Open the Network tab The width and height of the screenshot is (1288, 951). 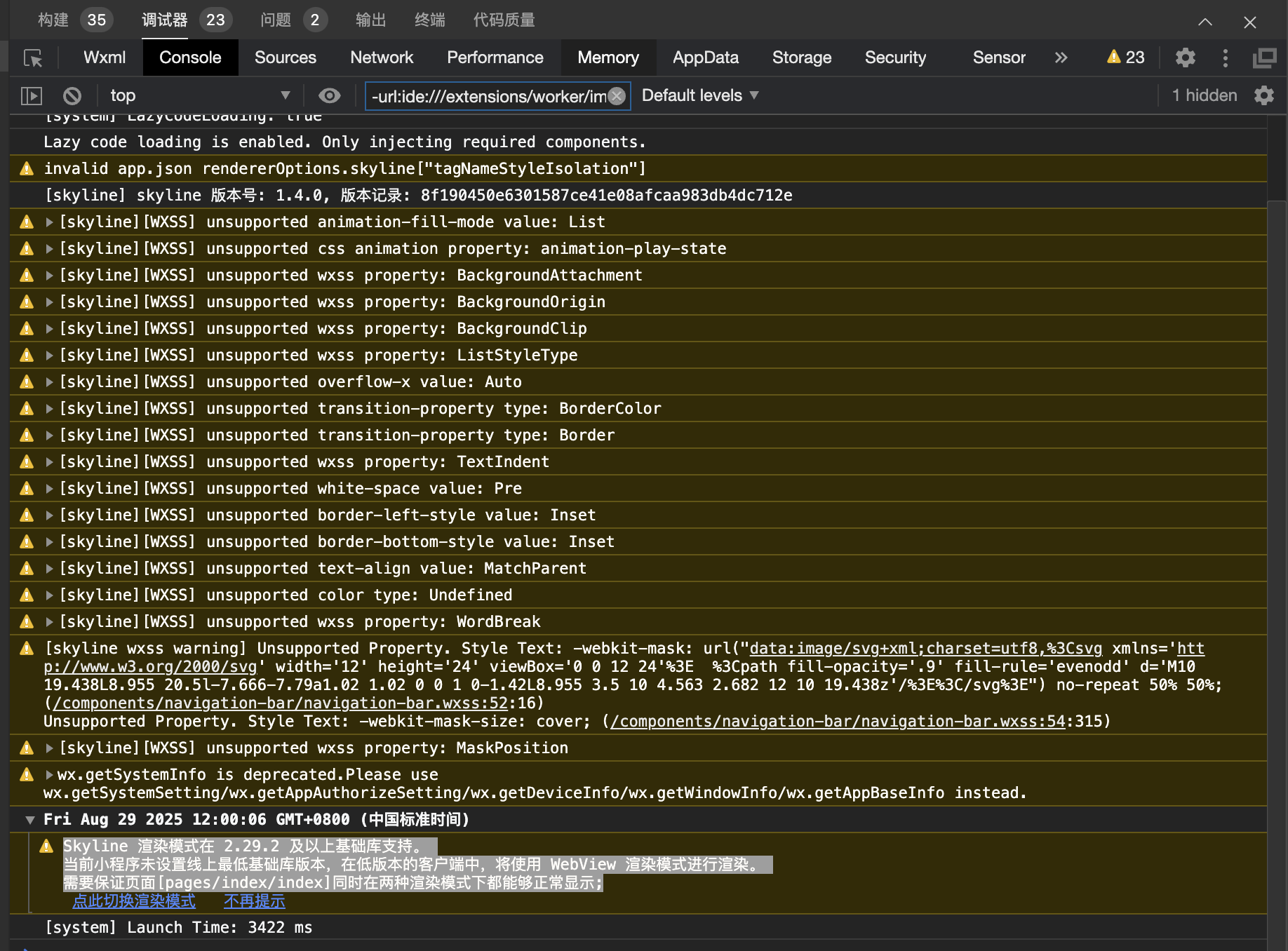click(382, 58)
